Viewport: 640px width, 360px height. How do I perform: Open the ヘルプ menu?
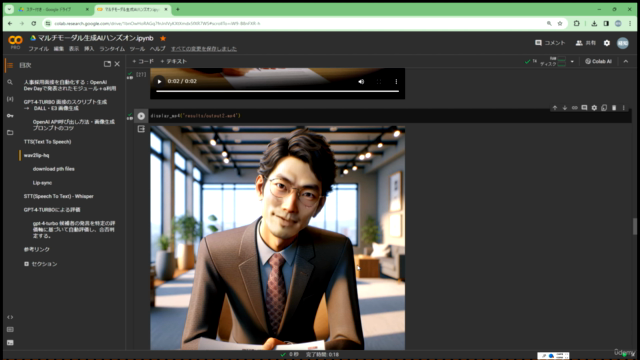click(158, 49)
